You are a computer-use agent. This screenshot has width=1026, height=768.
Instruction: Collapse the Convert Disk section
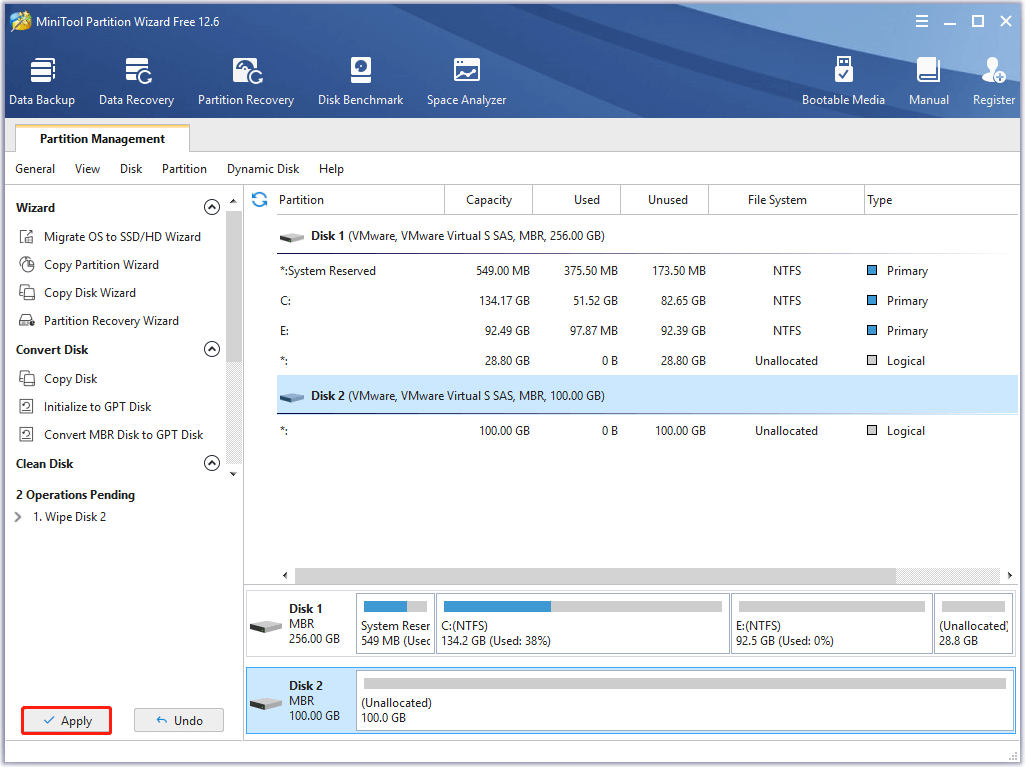click(211, 349)
